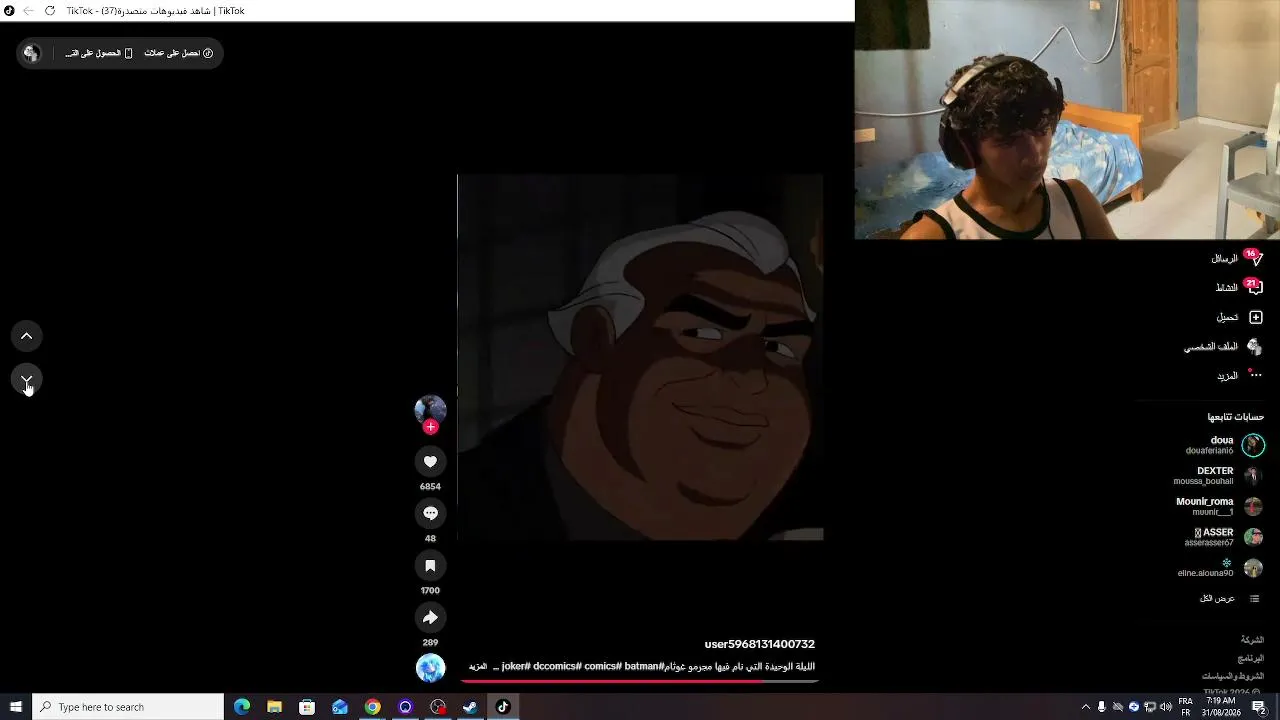Click the 'Get Coins' (احصل على عملات) button

coord(178,53)
